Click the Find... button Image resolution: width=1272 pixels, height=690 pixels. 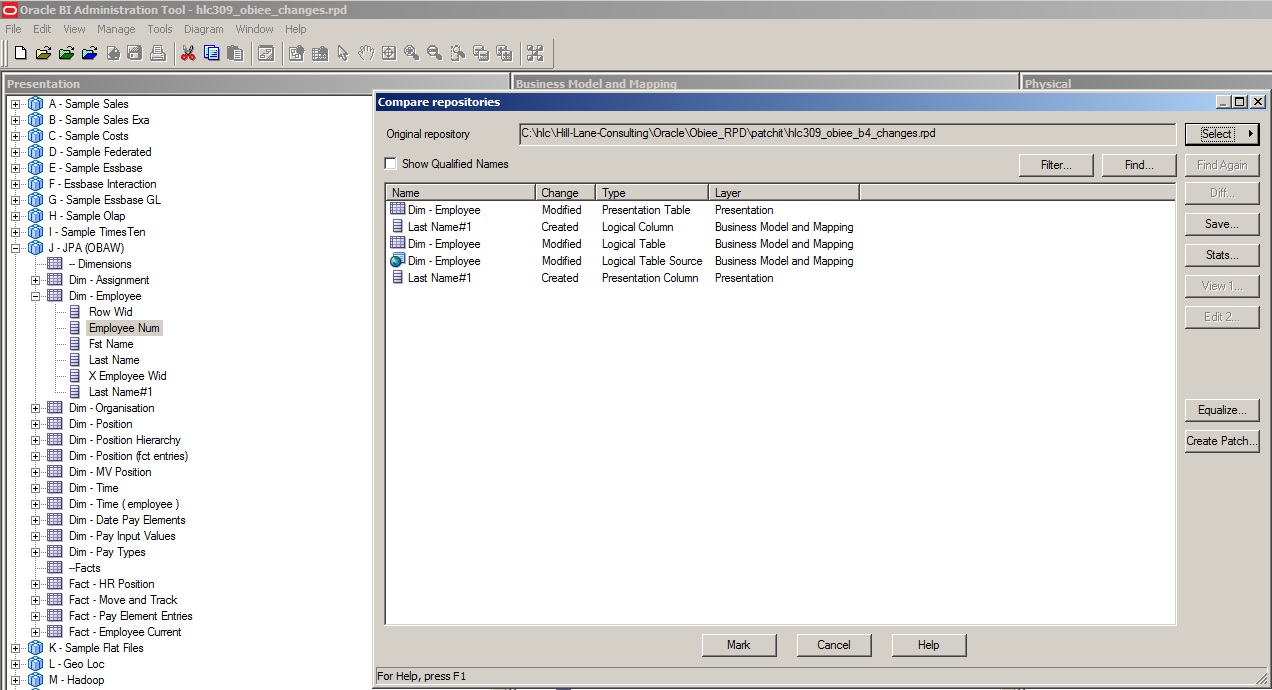1139,165
